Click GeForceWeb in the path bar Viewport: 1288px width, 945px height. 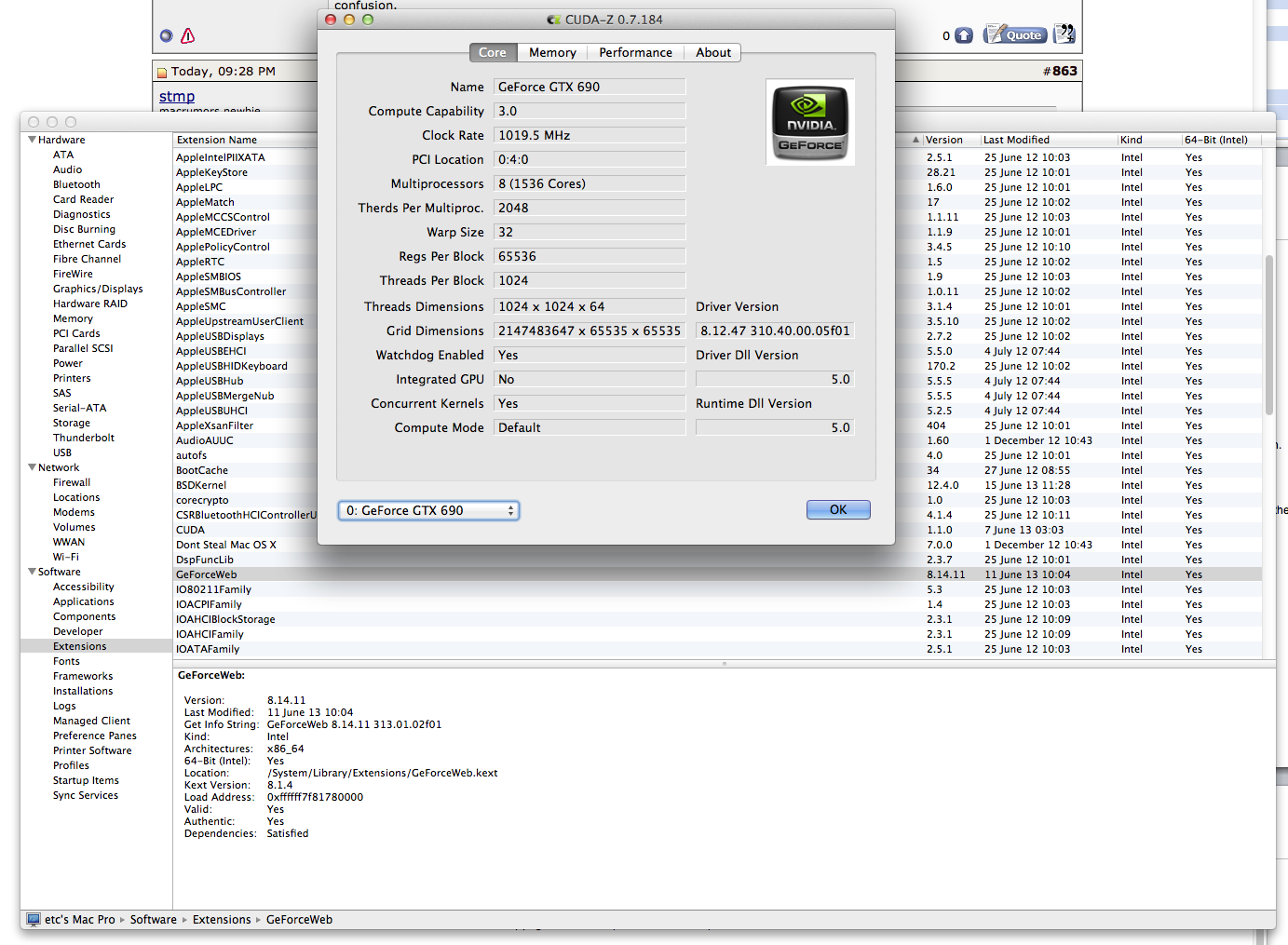point(299,919)
